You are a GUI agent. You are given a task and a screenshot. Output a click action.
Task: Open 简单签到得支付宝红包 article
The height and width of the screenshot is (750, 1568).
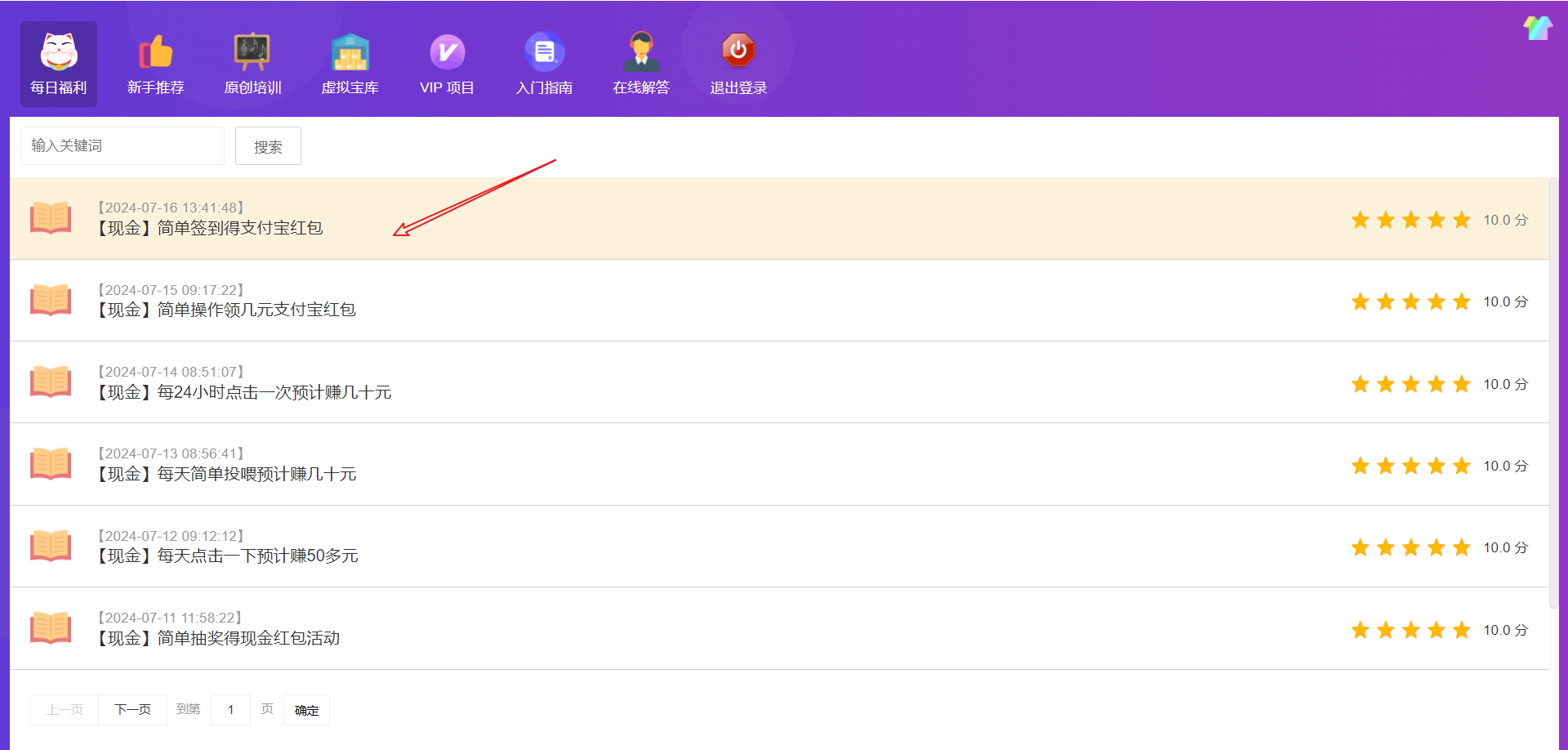pos(239,228)
